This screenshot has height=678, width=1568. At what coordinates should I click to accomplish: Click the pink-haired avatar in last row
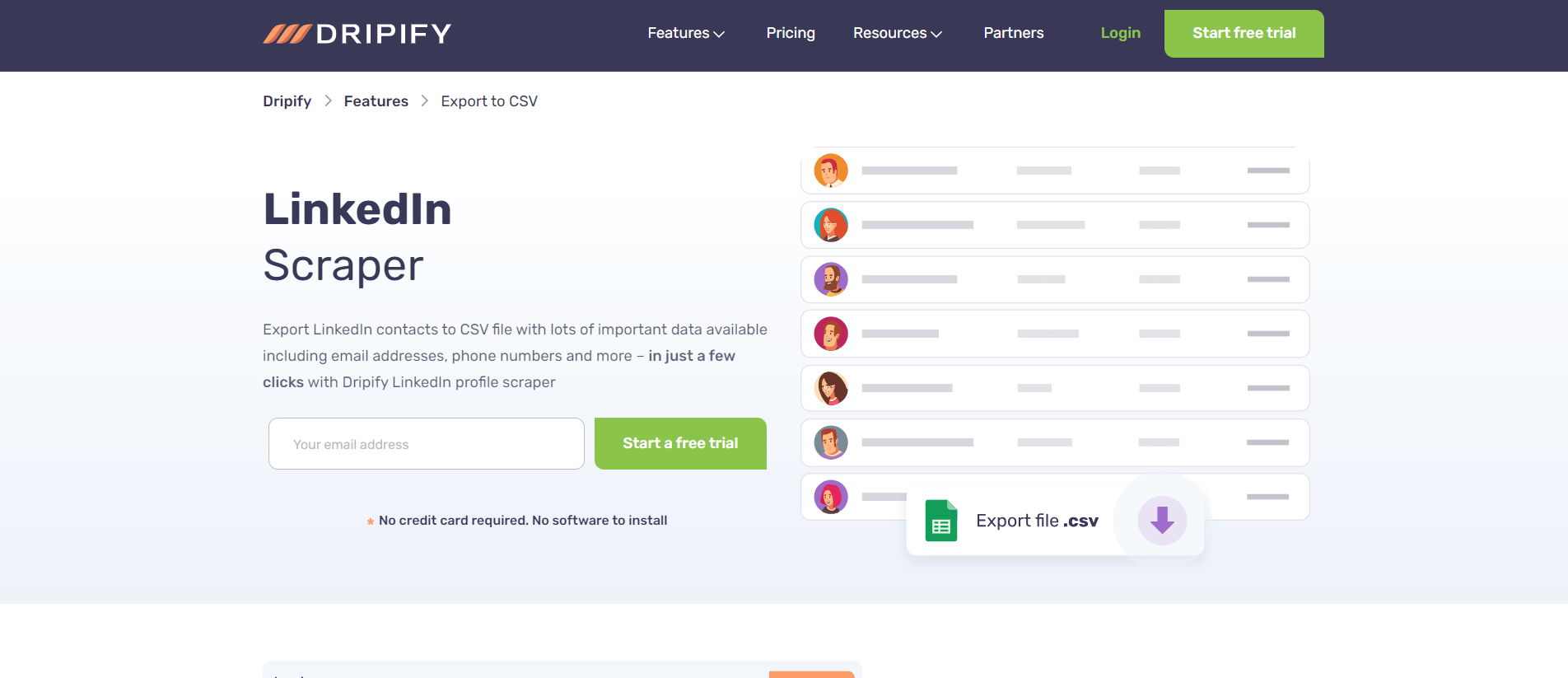point(830,497)
